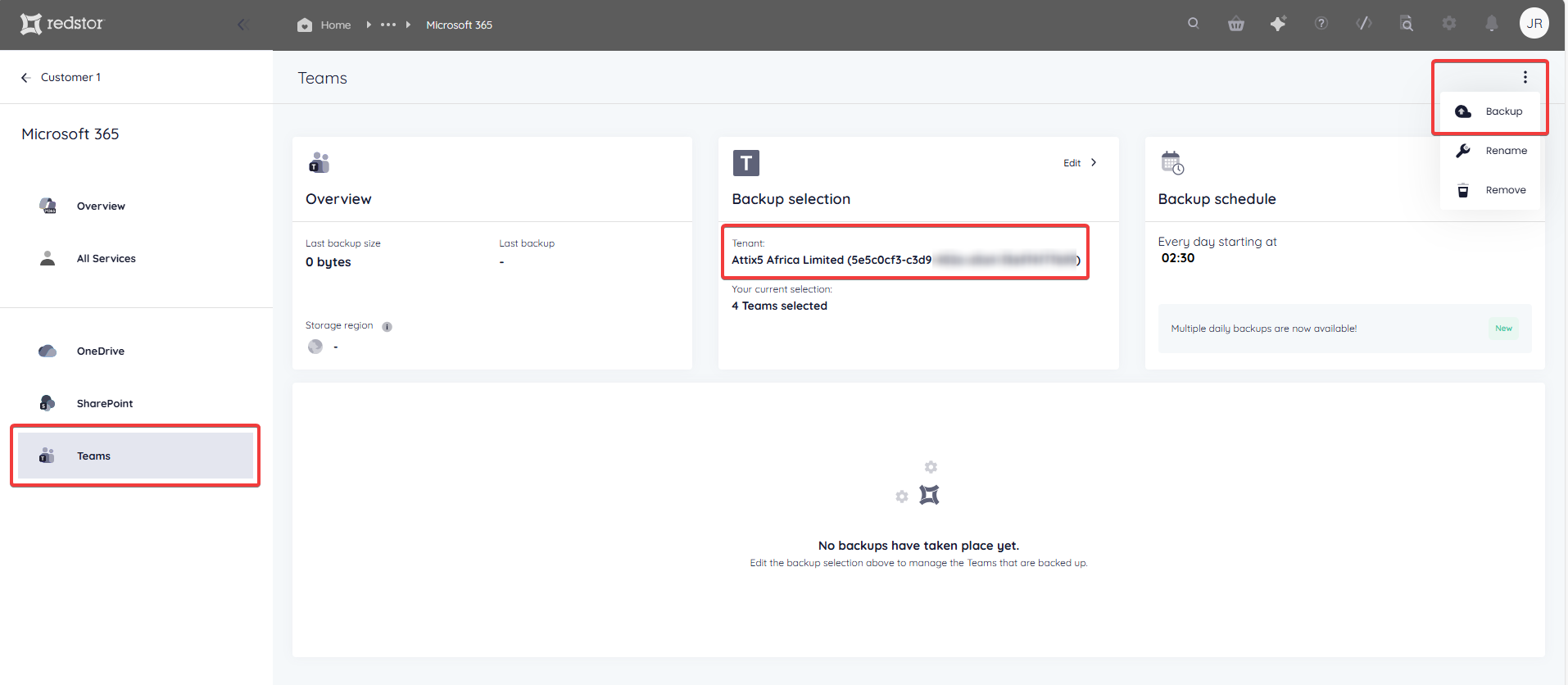Choose Rename from the actions menu

(1490, 151)
